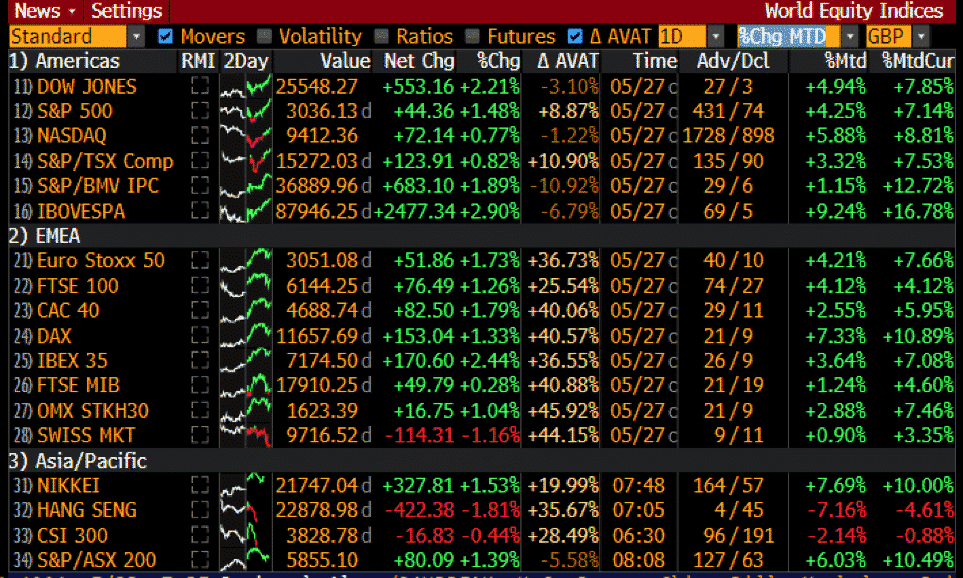Open DAX 2Day sparkline chart
This screenshot has height=578, width=963.
click(x=246, y=335)
